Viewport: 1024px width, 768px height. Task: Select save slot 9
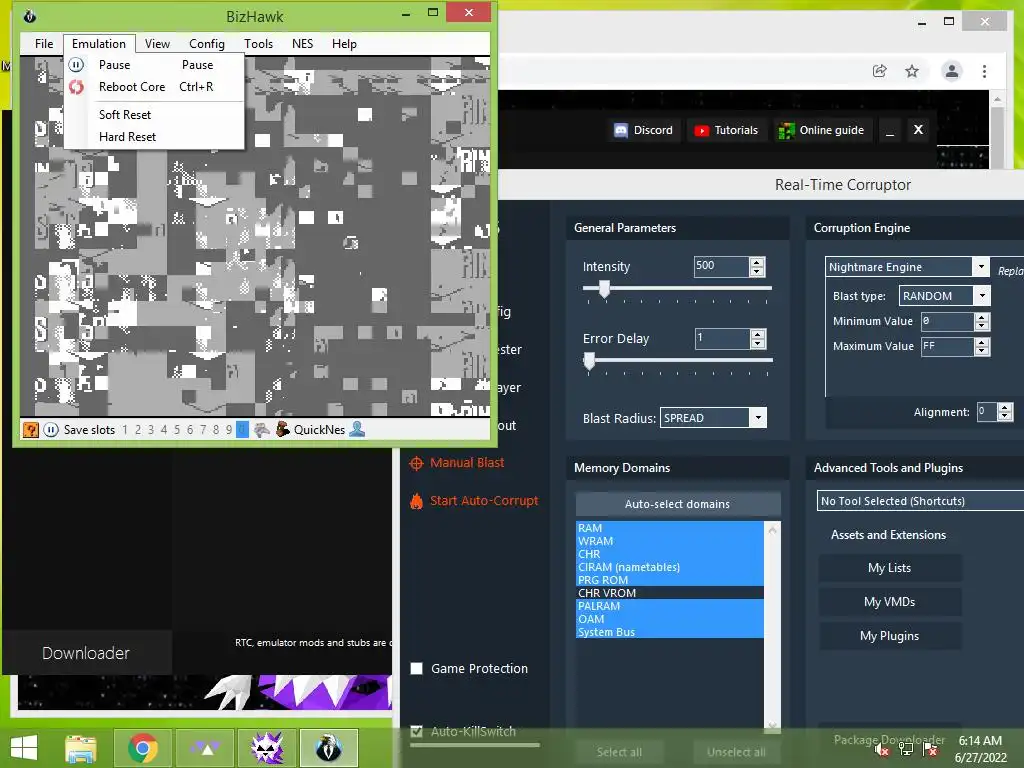coord(229,430)
